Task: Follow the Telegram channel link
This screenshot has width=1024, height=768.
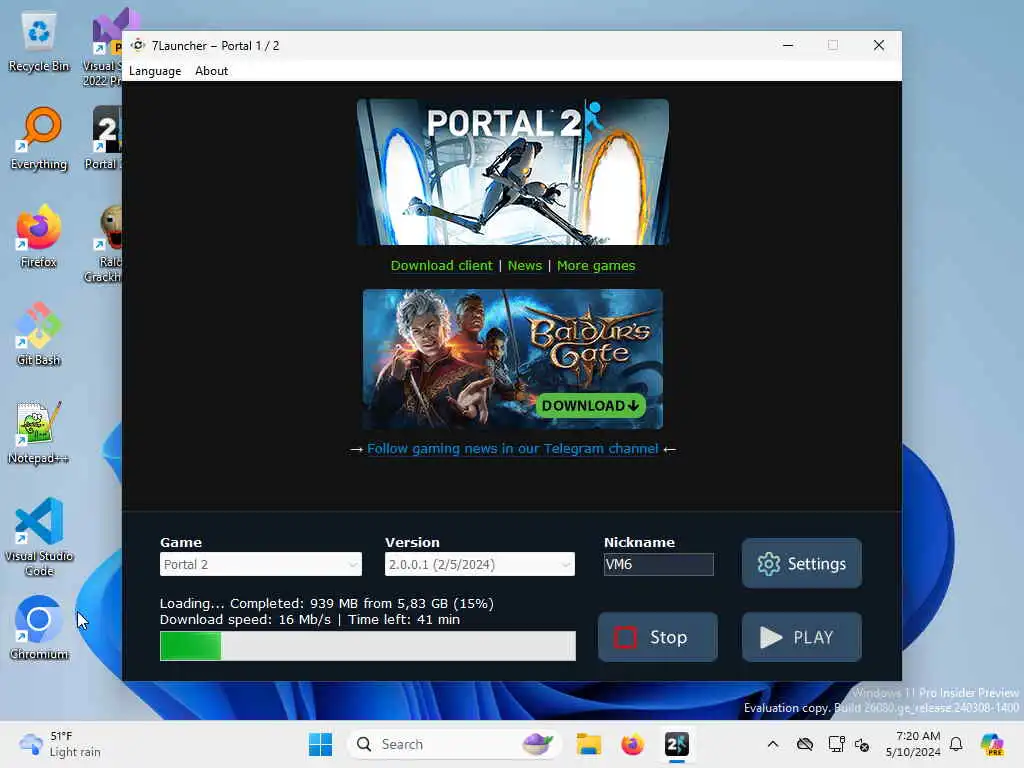Action: tap(513, 449)
